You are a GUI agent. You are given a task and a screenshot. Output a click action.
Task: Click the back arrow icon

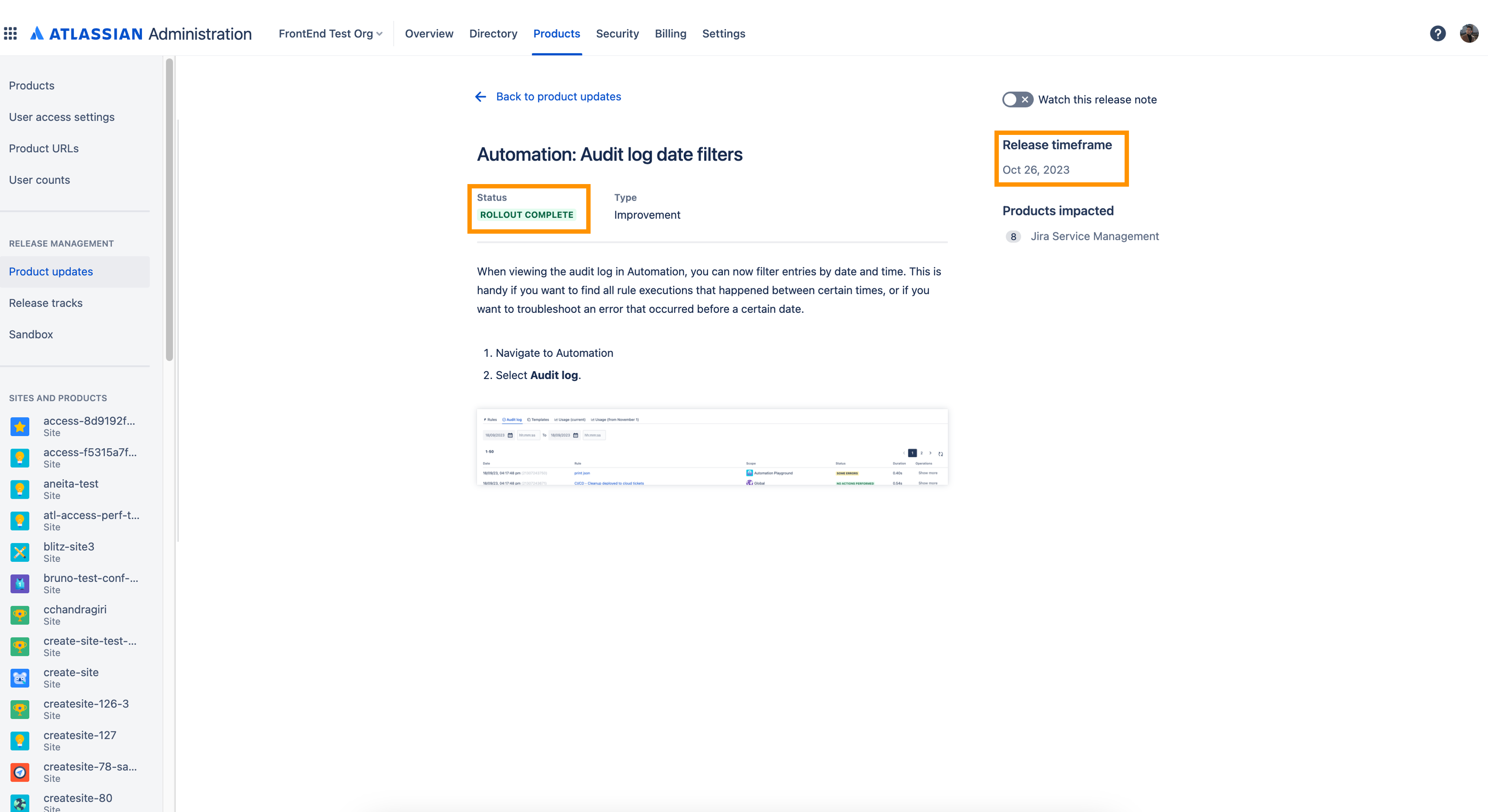point(480,97)
